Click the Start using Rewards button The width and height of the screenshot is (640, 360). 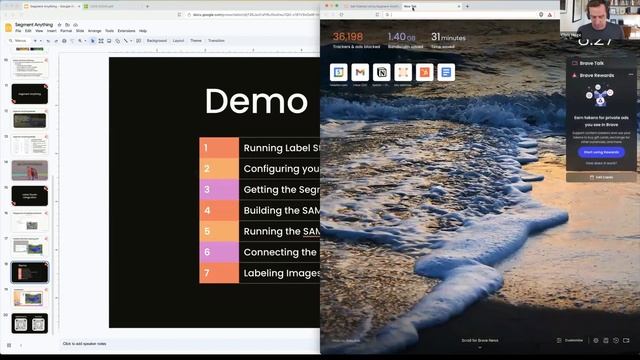pyautogui.click(x=601, y=152)
